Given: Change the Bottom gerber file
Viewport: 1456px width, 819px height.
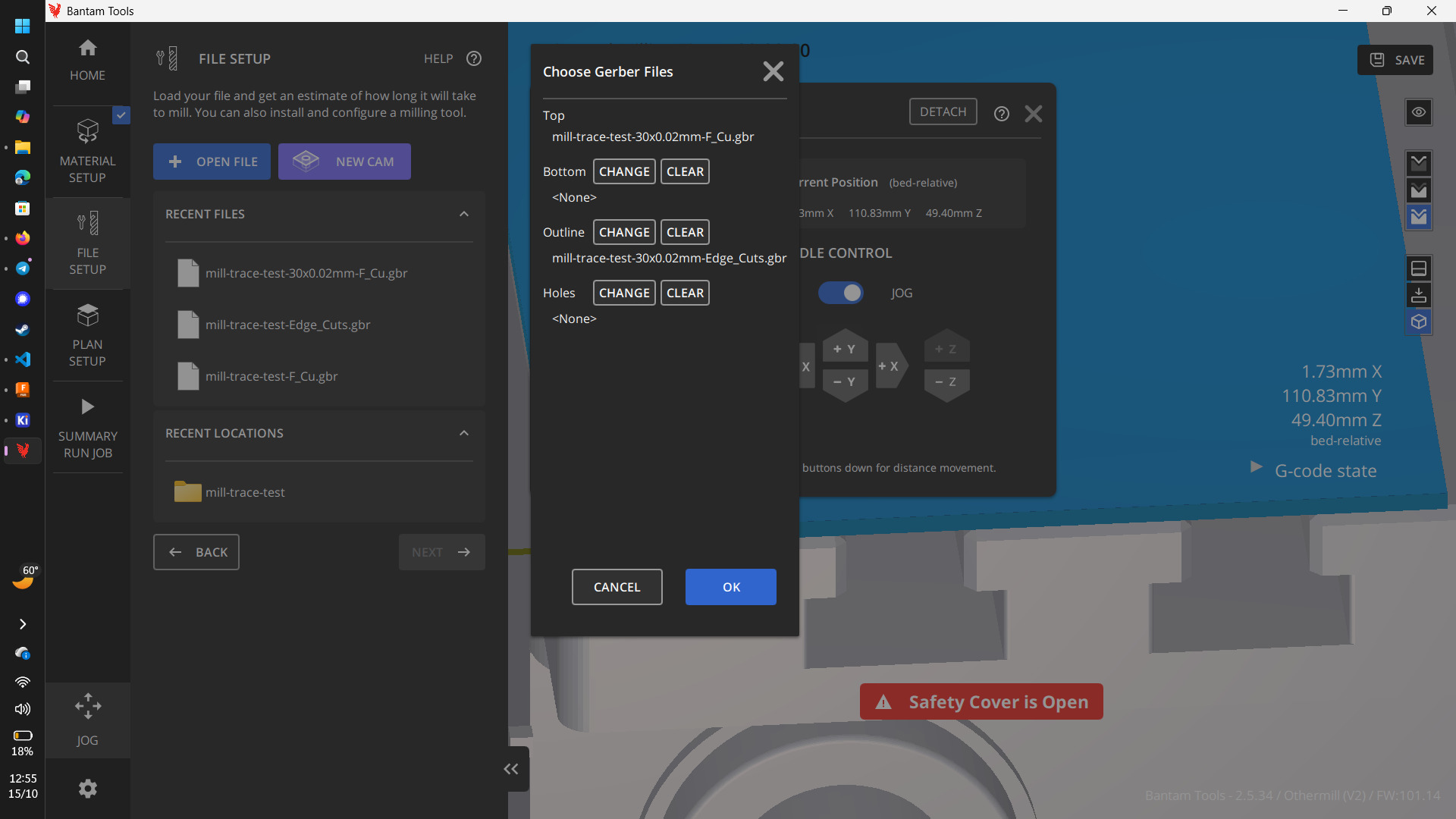Looking at the screenshot, I should pyautogui.click(x=624, y=171).
